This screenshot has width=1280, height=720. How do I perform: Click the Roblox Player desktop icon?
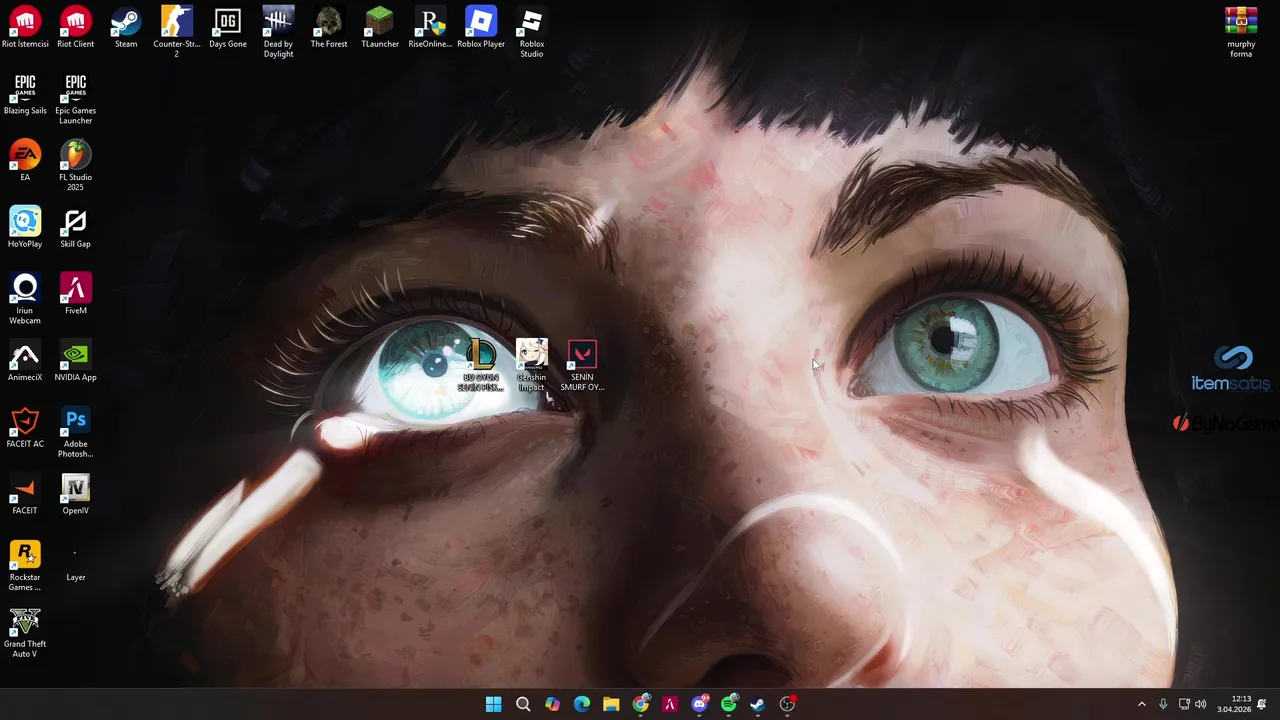481,28
